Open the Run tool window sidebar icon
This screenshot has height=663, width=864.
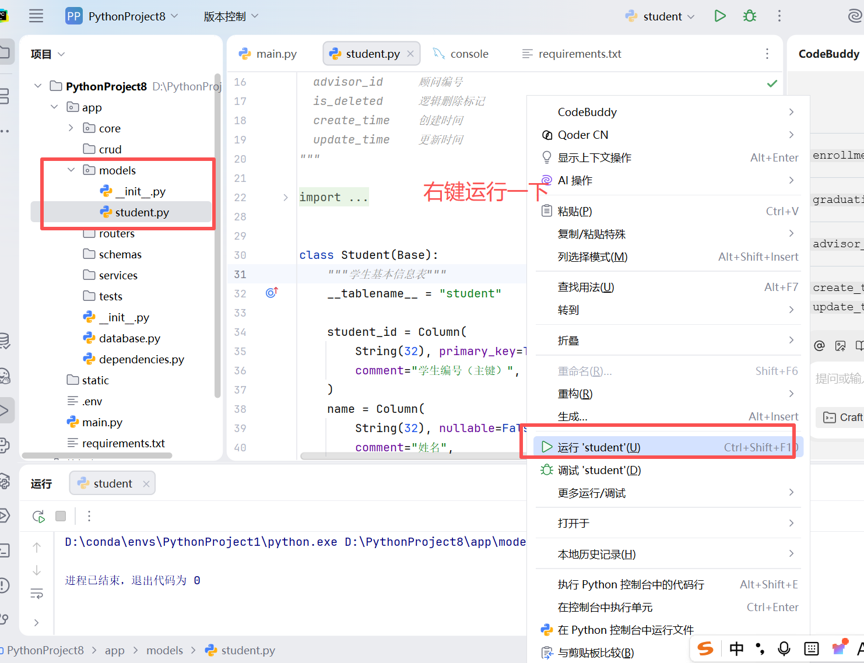4,410
